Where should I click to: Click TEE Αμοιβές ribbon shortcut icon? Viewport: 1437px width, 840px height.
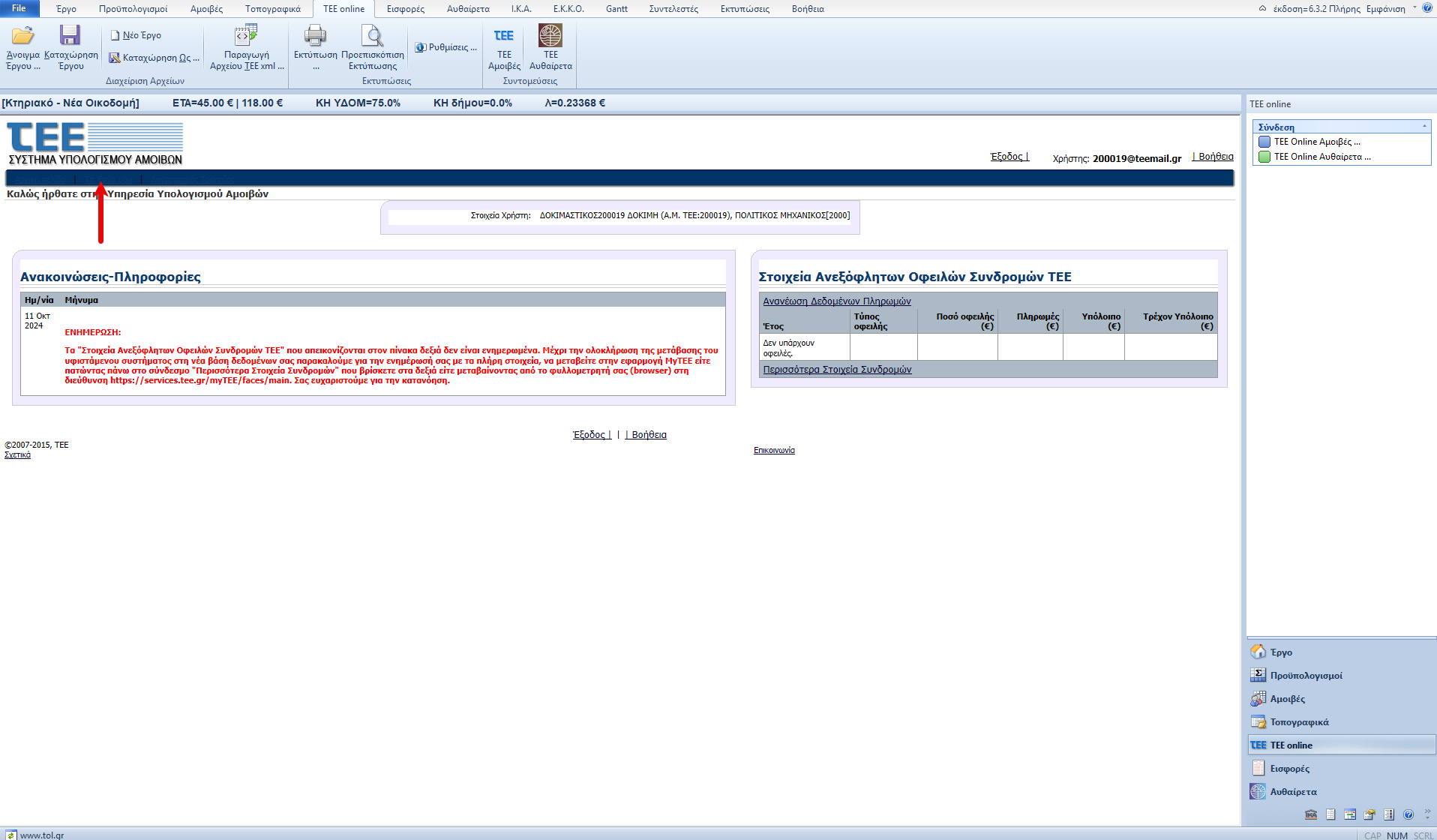(504, 36)
